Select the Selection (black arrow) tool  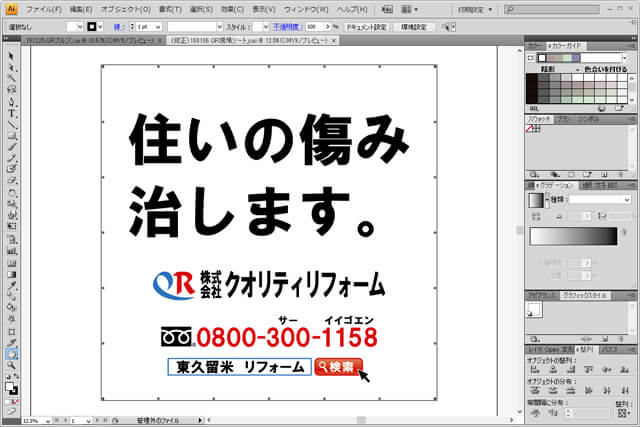11,56
